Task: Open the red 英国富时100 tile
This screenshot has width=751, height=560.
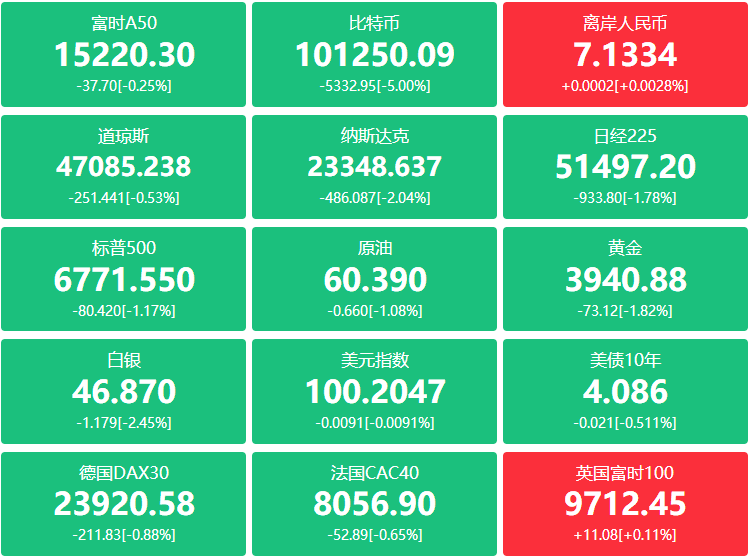Action: pos(625,503)
